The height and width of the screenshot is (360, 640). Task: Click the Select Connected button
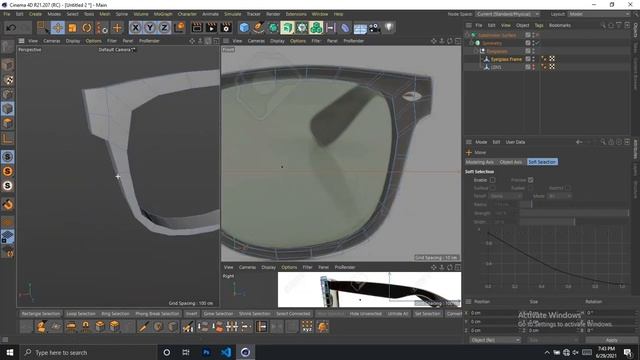(x=293, y=314)
